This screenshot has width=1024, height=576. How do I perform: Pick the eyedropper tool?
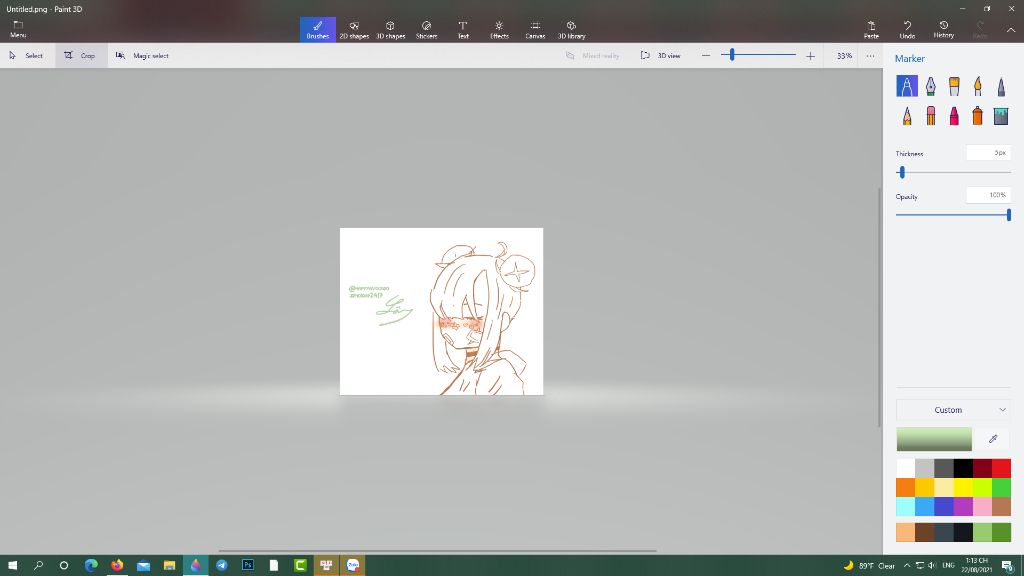[x=993, y=439]
